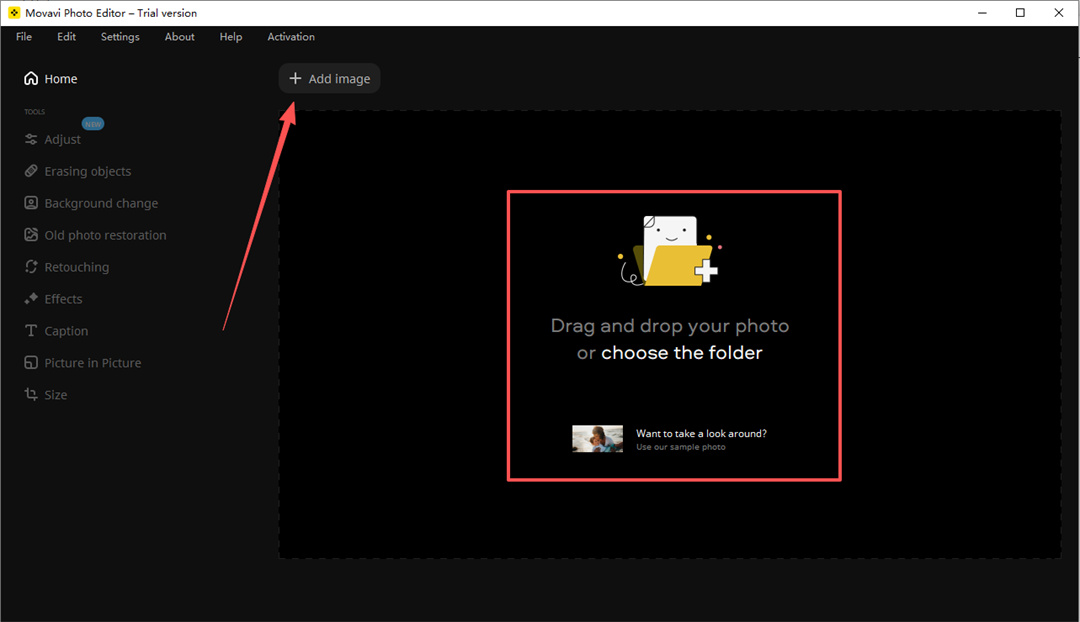Open the Settings menu
The image size is (1080, 622).
pyautogui.click(x=121, y=37)
